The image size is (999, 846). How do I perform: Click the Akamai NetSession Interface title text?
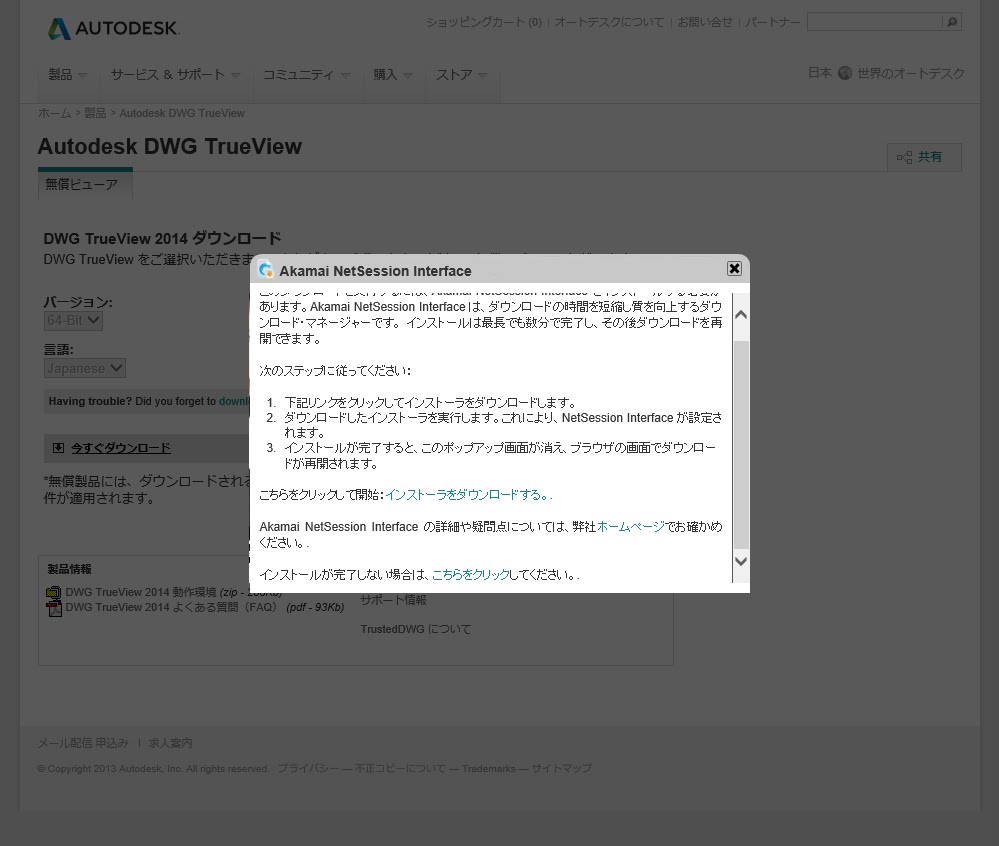(375, 271)
